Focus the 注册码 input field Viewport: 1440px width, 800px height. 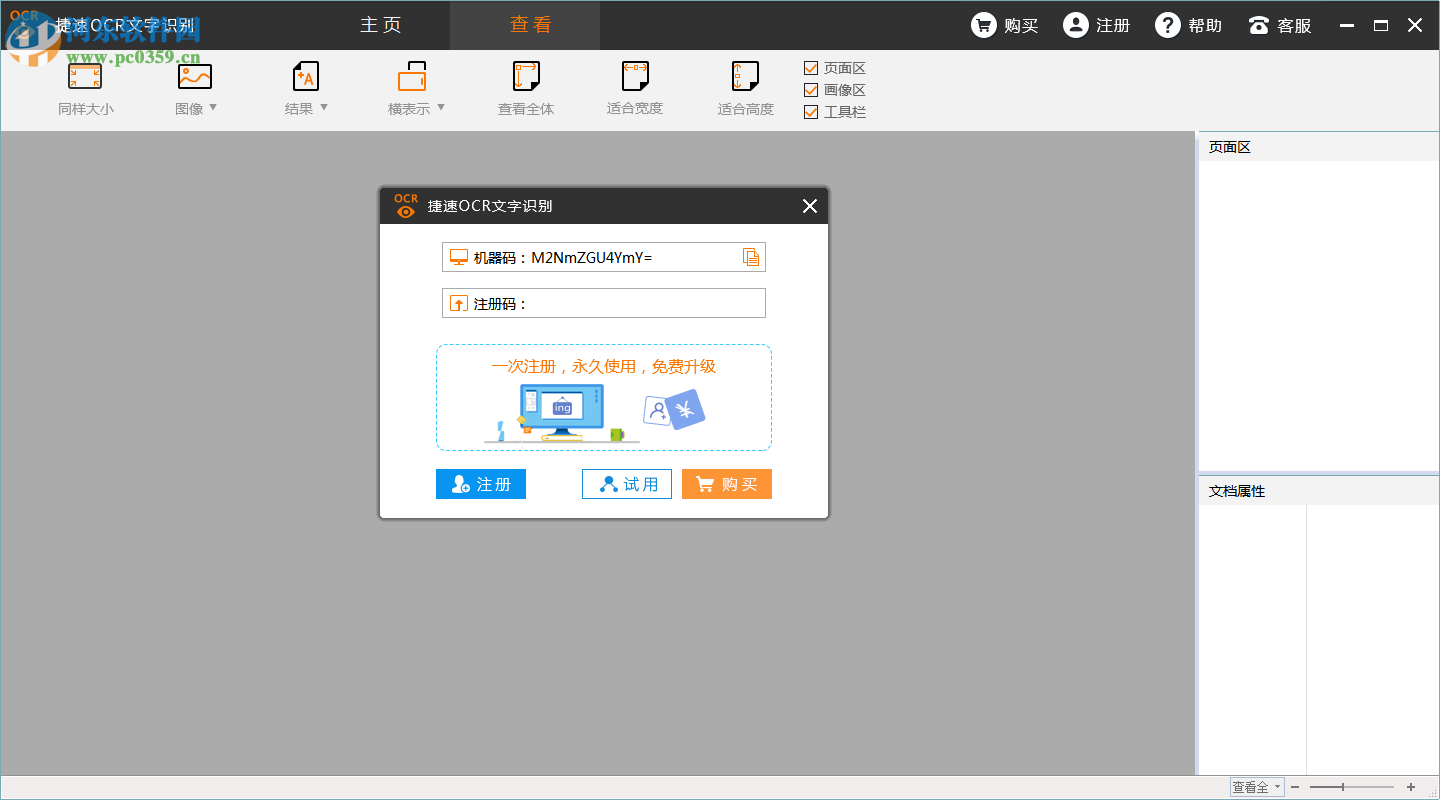click(x=604, y=303)
